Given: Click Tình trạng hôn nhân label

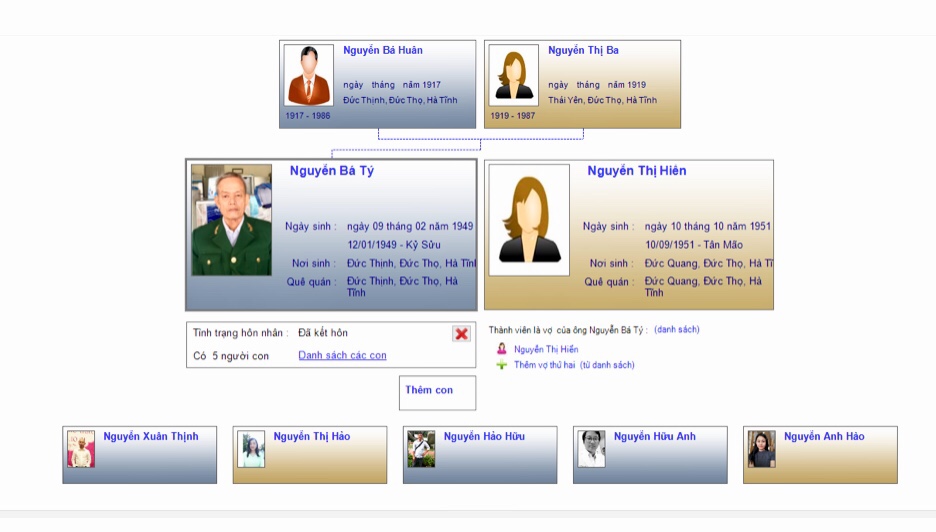Looking at the screenshot, I should click(x=241, y=333).
